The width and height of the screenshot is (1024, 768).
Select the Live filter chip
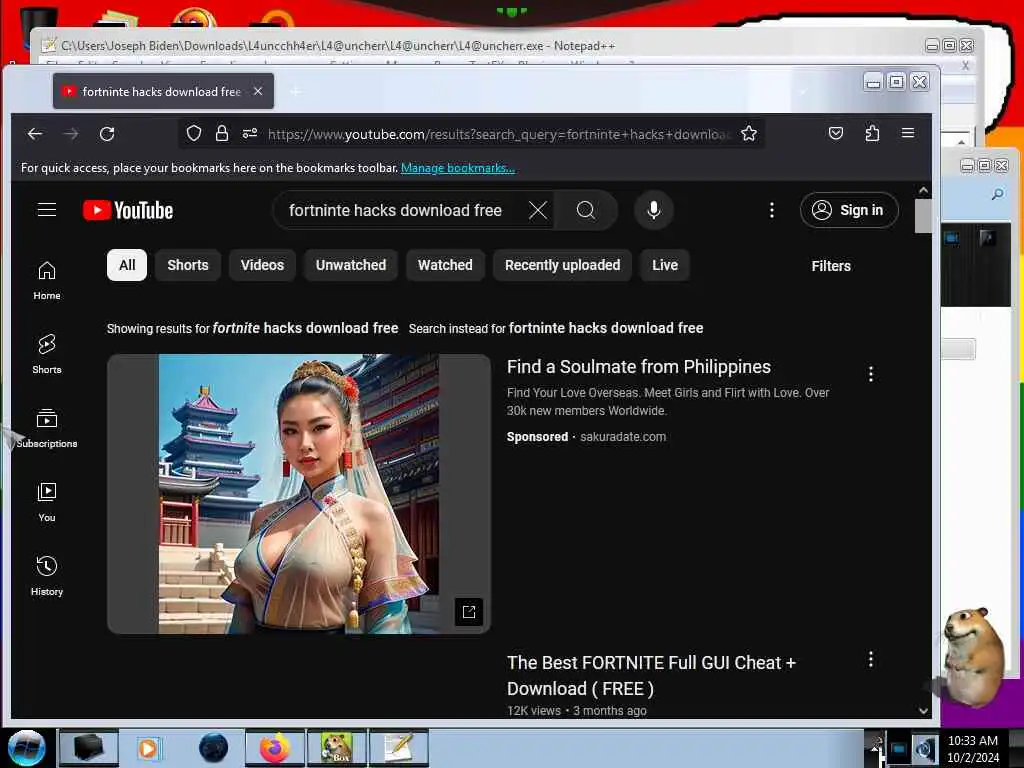tap(665, 265)
